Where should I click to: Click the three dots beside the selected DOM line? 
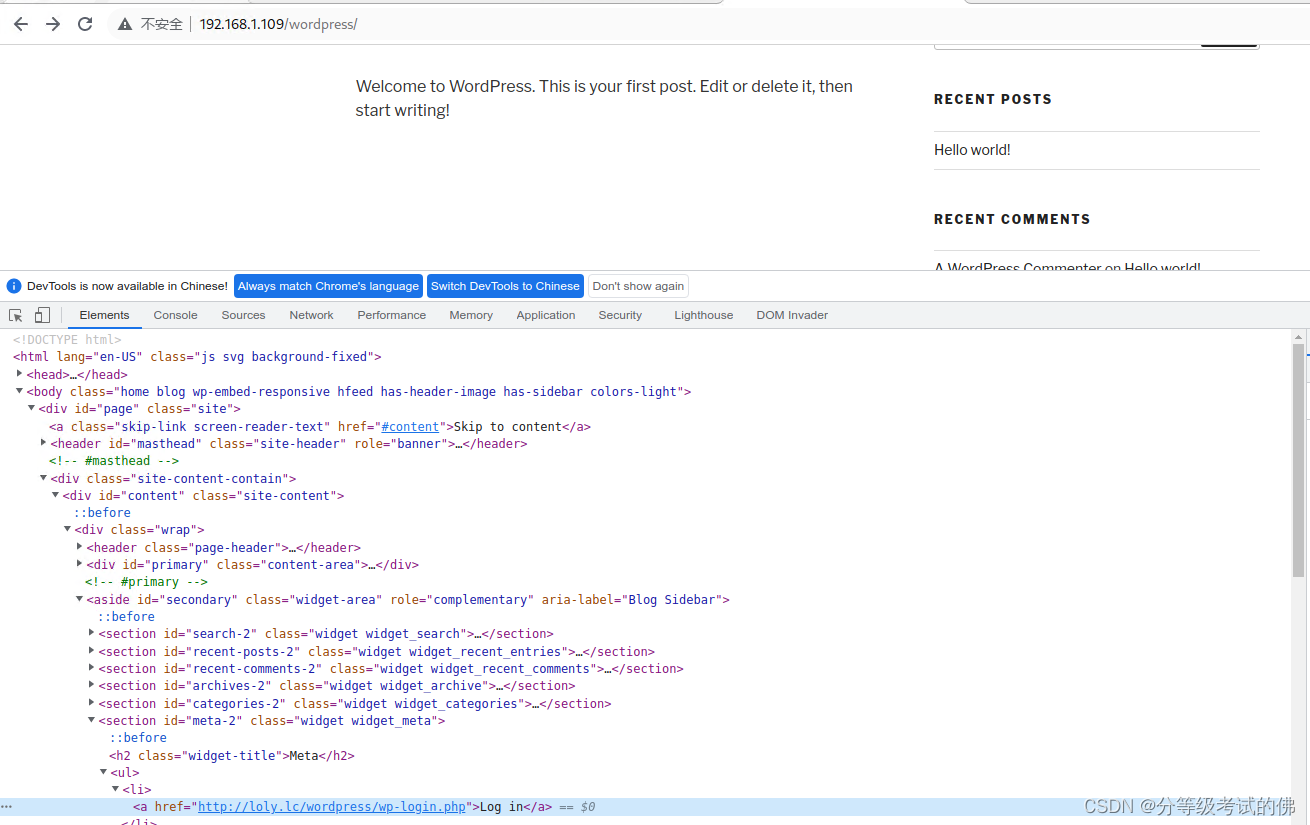(x=7, y=806)
